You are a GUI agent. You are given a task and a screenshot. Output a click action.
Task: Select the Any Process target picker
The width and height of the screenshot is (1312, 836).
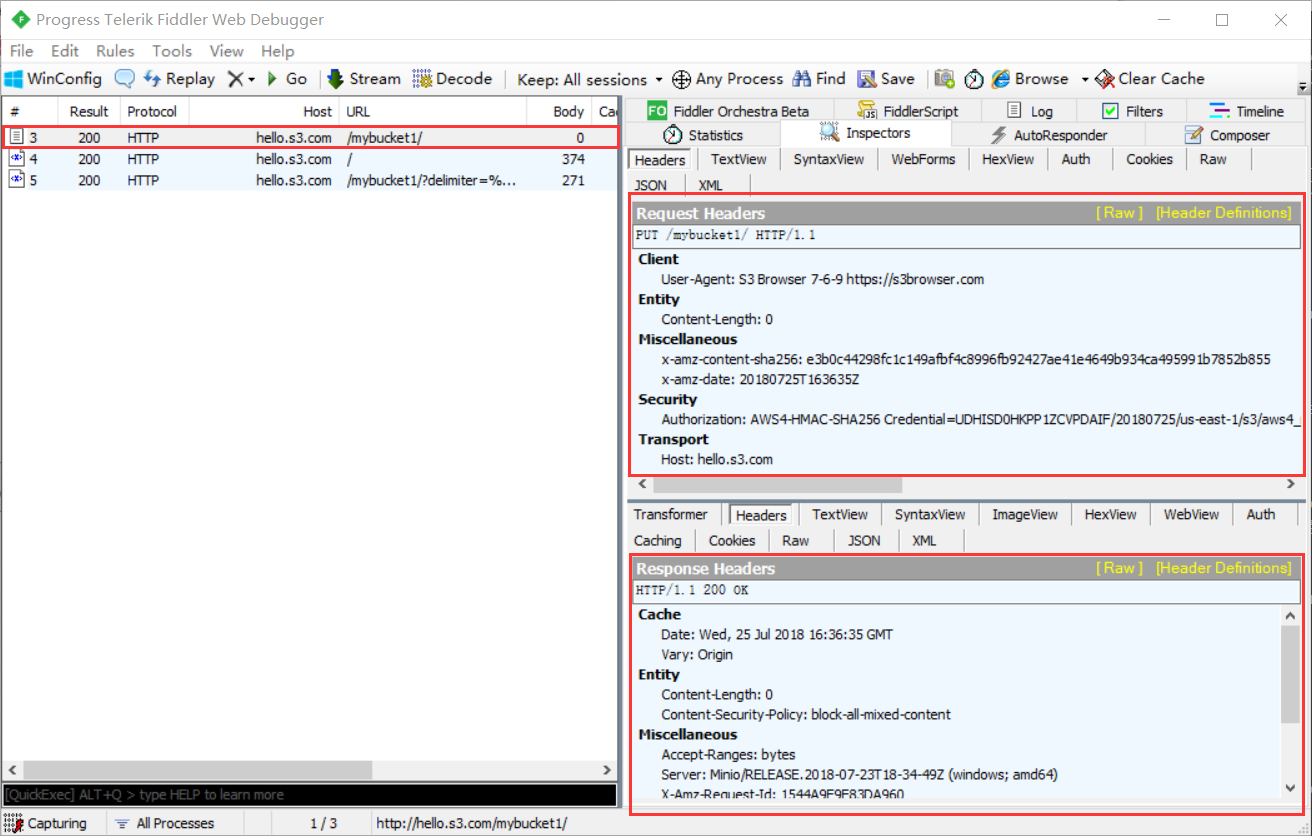(x=727, y=79)
